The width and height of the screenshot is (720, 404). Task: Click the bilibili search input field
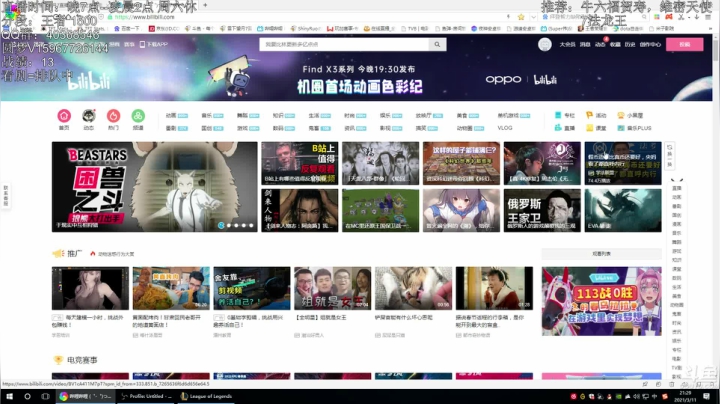344,45
